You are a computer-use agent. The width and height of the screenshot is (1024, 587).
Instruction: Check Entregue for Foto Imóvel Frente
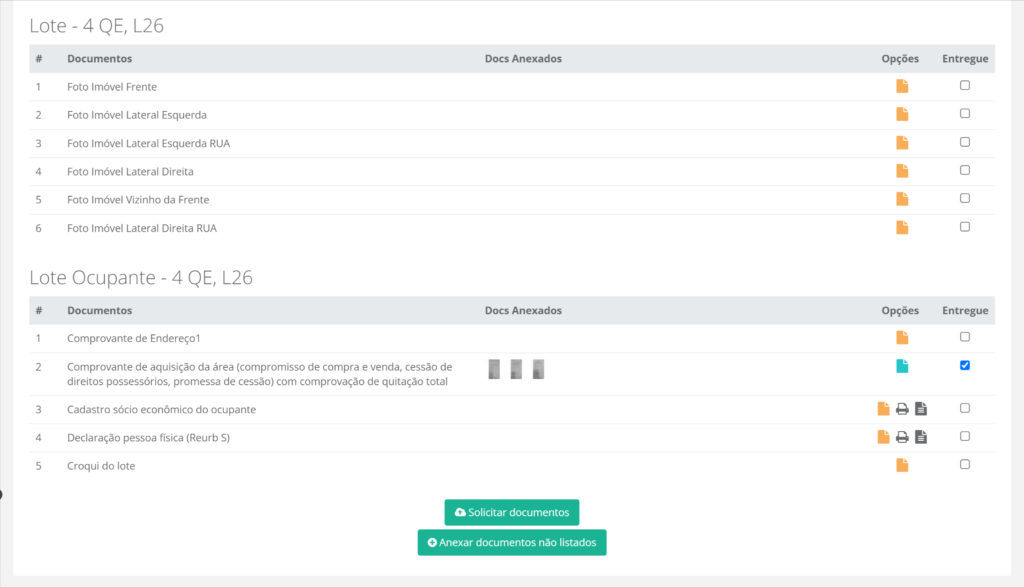965,86
